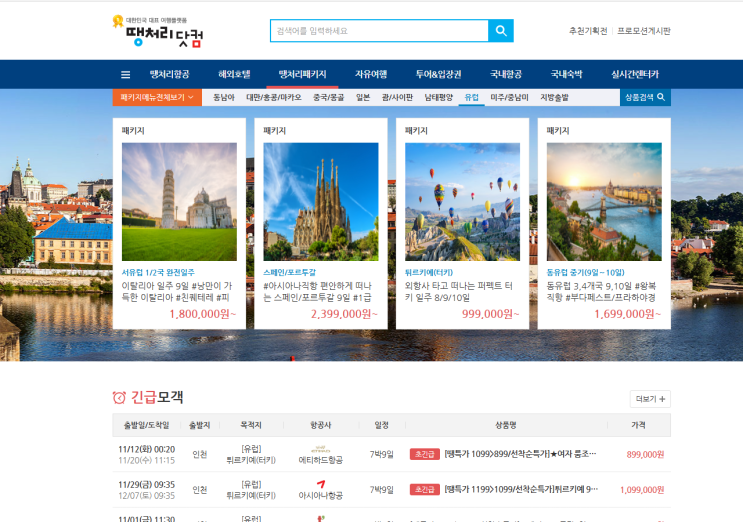Image resolution: width=743 pixels, height=522 pixels.
Task: Open the 동유럽 중기(9일~10일) title link
Action: pos(586,272)
